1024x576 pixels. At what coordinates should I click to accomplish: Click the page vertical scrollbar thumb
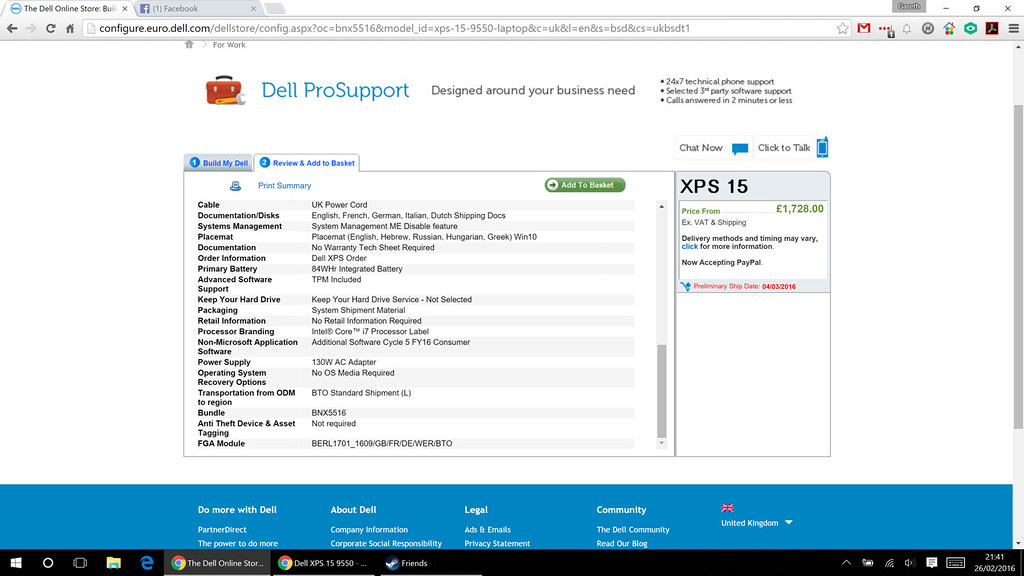[1017, 266]
